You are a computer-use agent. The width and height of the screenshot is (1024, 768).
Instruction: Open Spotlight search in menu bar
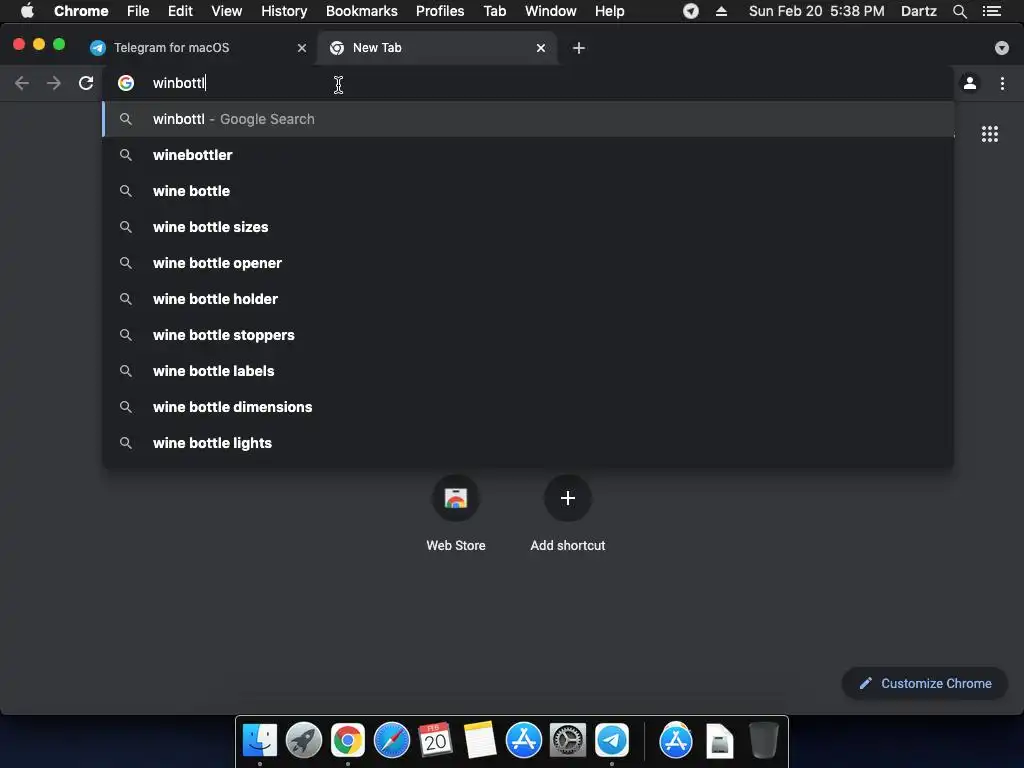(x=959, y=11)
